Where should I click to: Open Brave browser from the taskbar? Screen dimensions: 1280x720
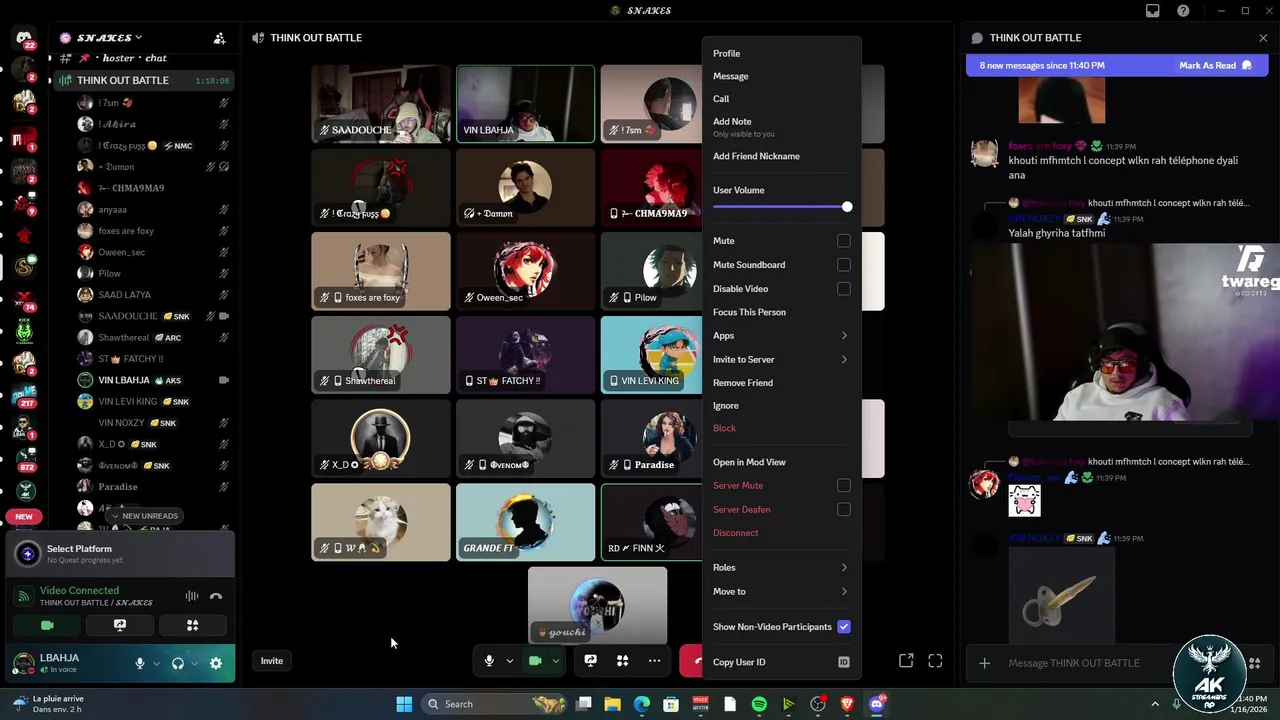[x=847, y=704]
